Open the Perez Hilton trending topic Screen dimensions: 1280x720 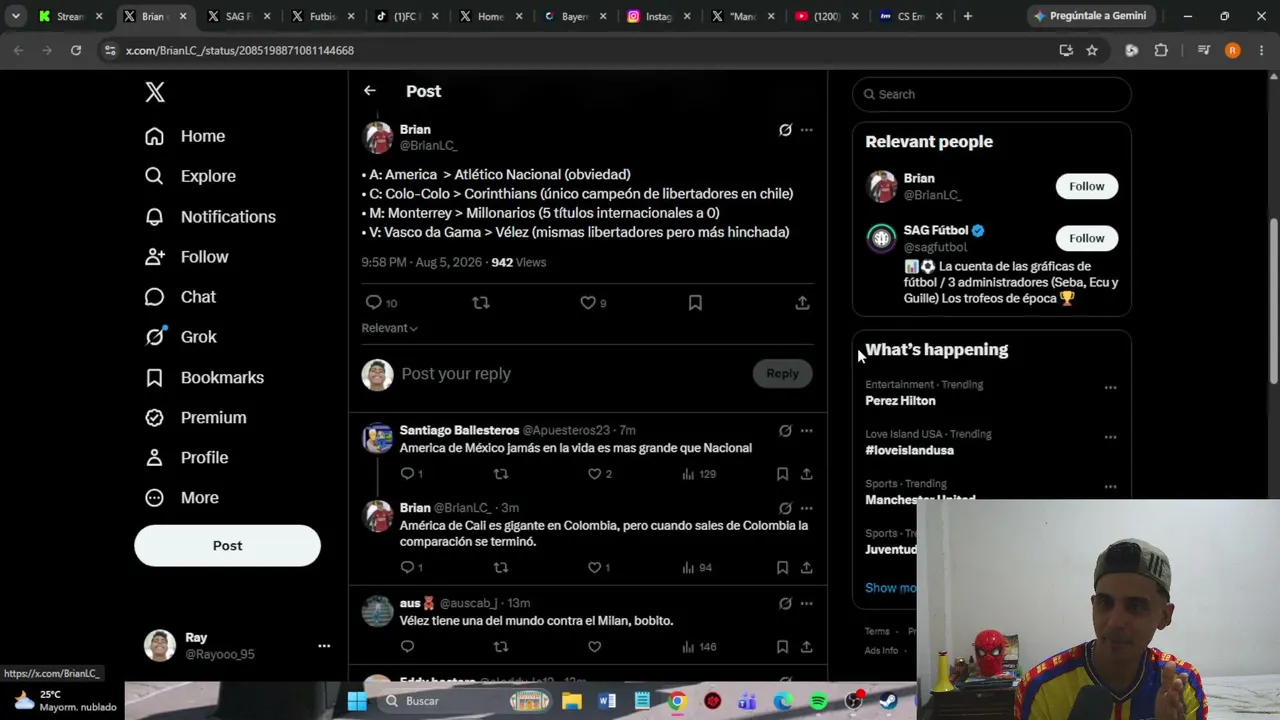click(x=900, y=401)
